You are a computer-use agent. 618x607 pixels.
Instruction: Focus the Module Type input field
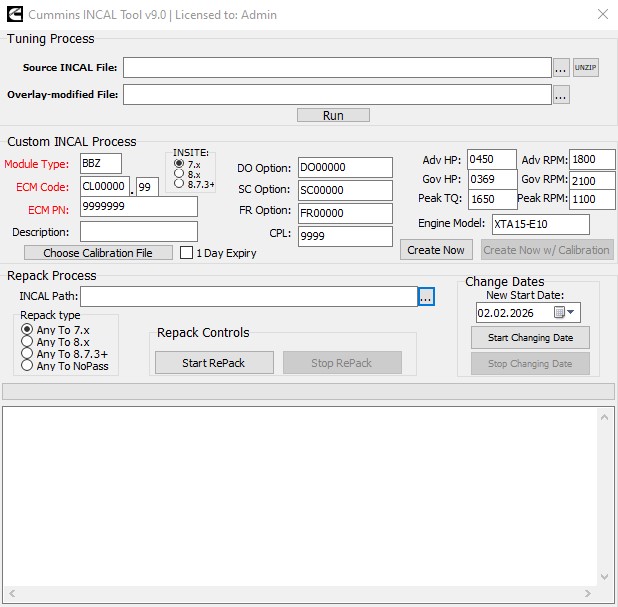click(x=101, y=163)
